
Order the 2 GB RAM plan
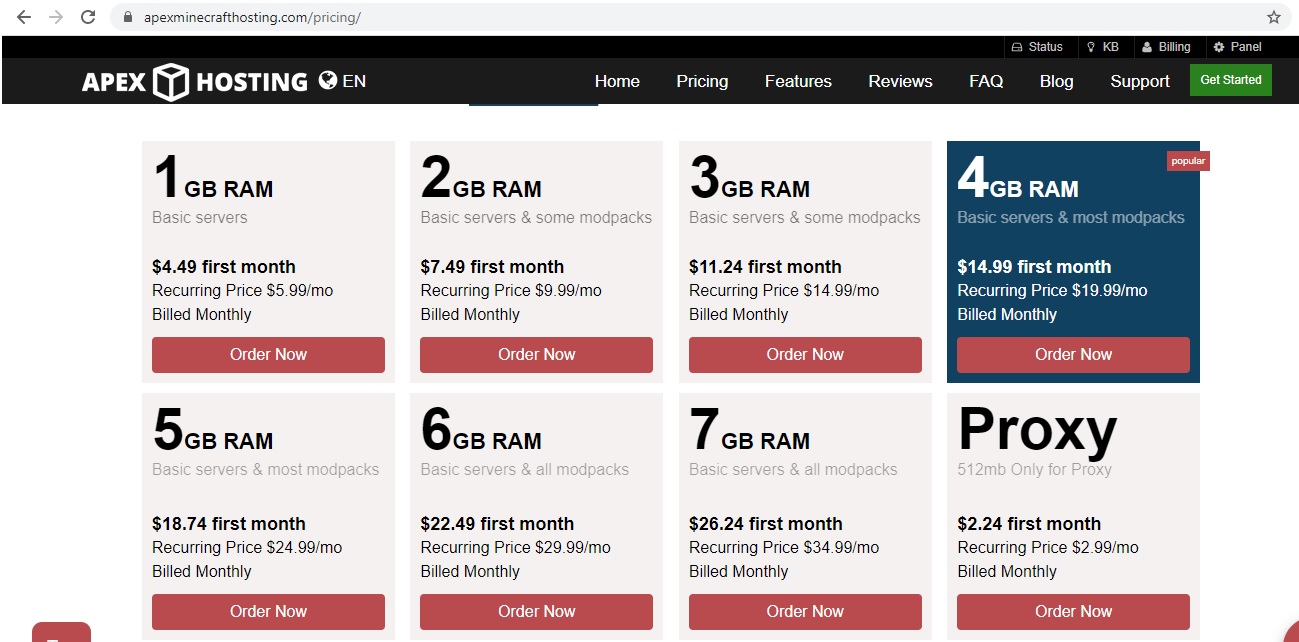[x=536, y=355]
